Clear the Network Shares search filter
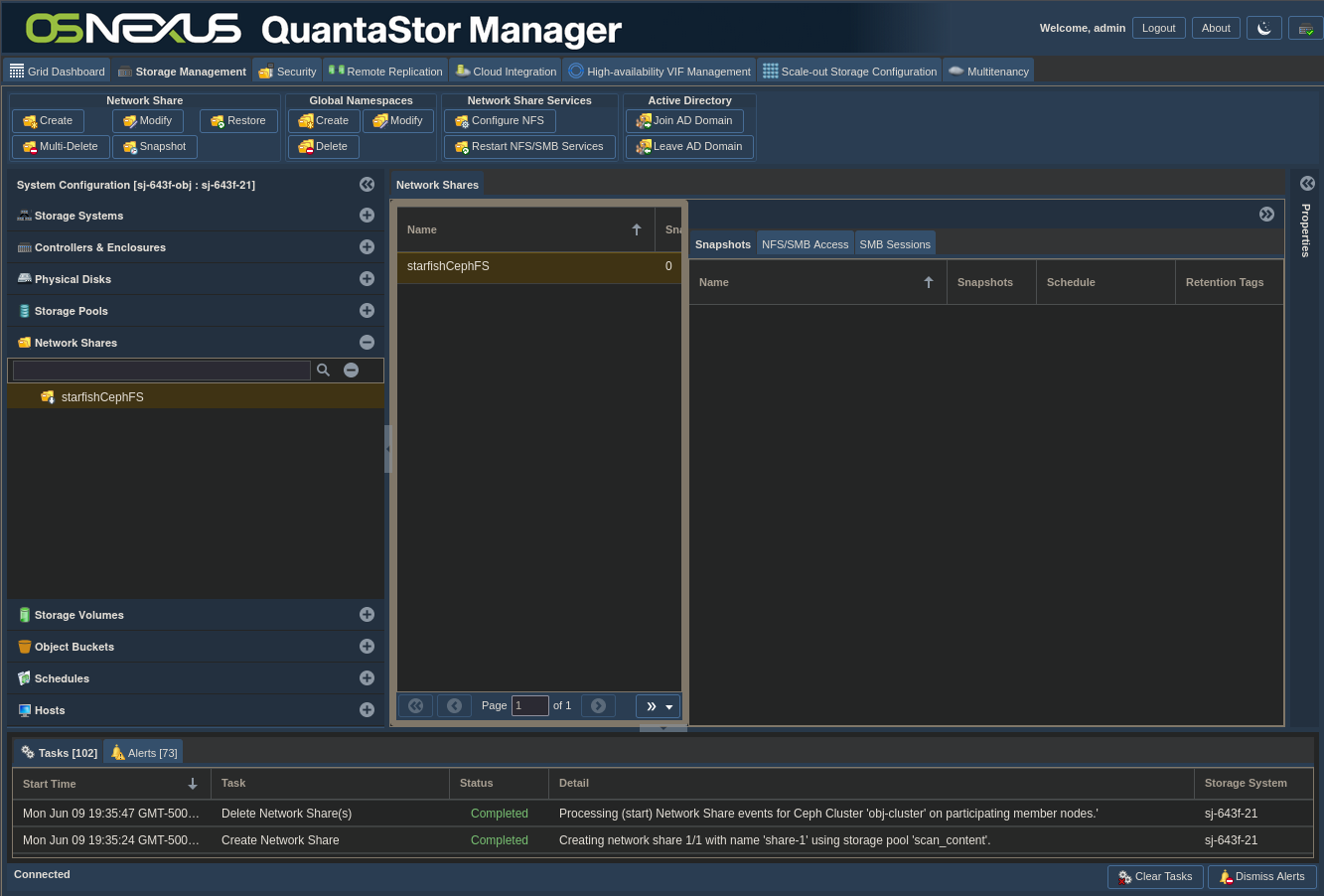The height and width of the screenshot is (896, 1324). 351,370
